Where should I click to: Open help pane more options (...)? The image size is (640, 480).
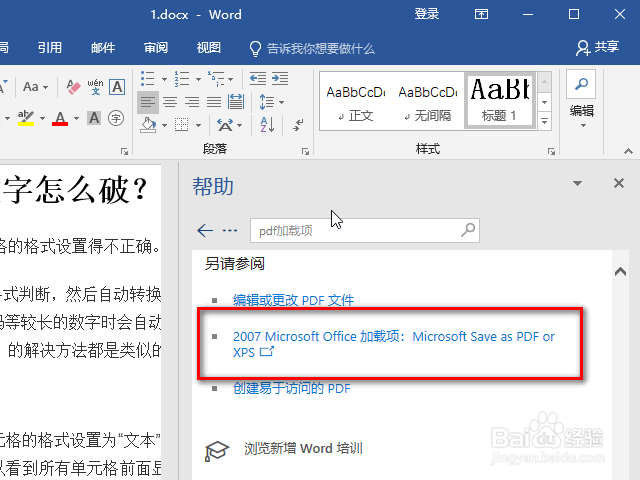[x=230, y=231]
